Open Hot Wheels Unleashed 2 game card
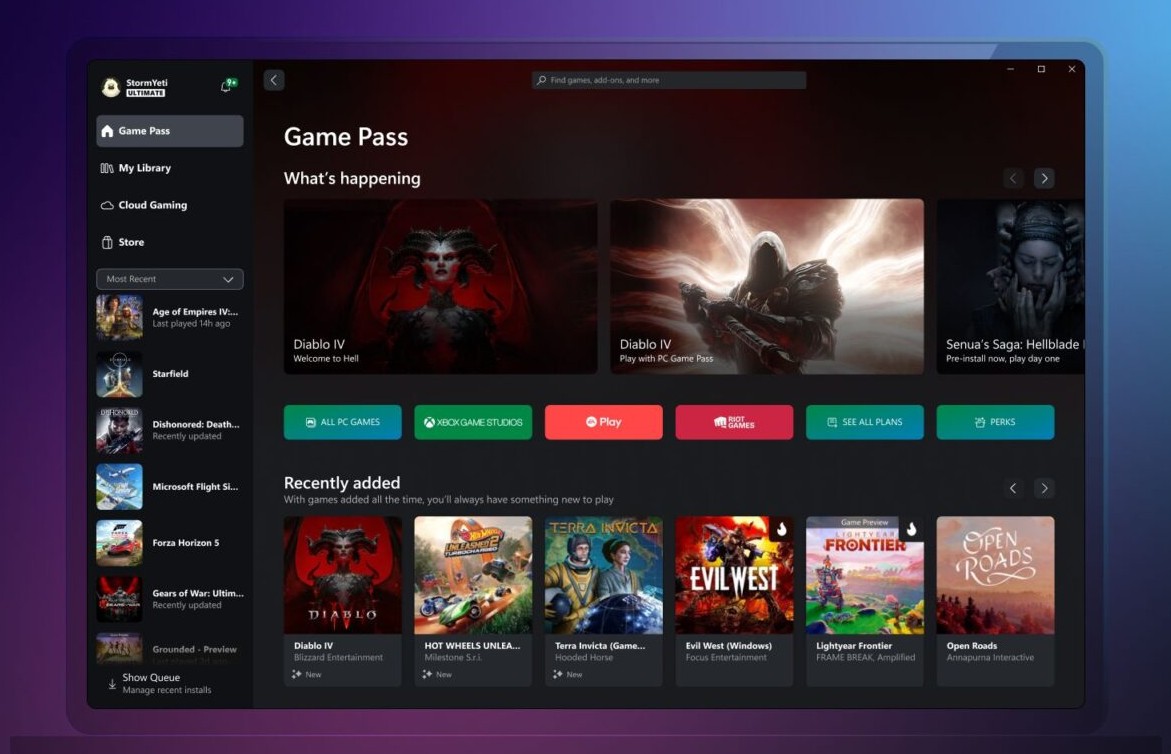1171x754 pixels. (473, 601)
